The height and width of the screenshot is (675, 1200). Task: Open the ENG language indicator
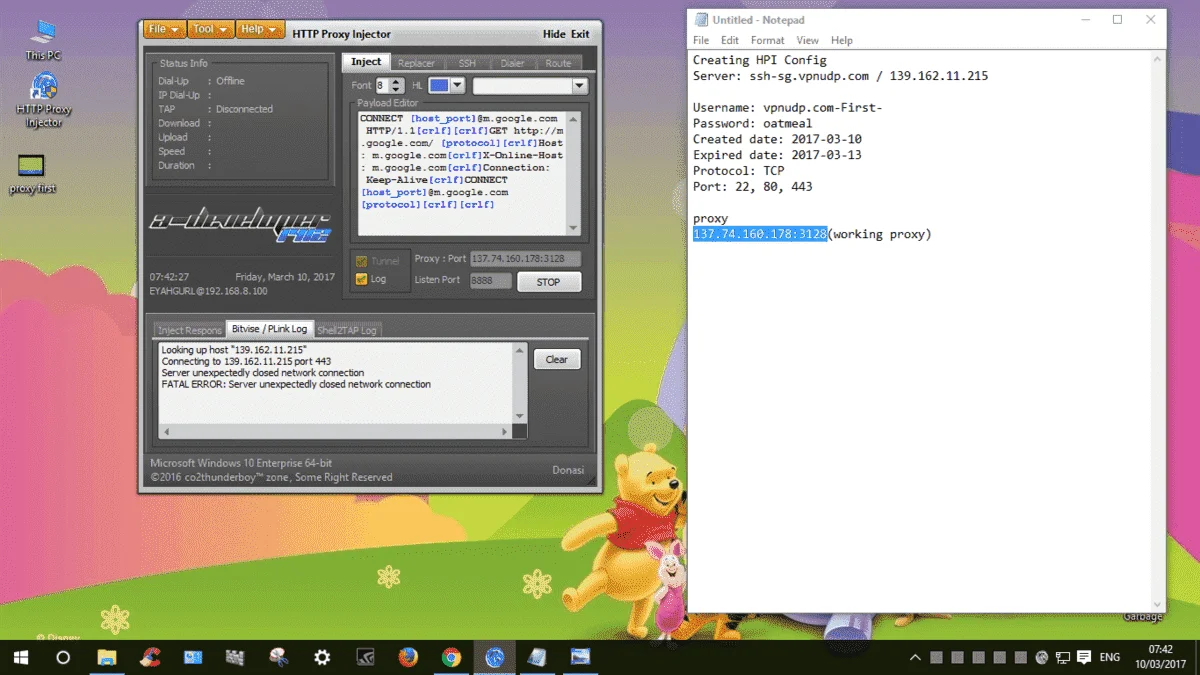[1110, 657]
